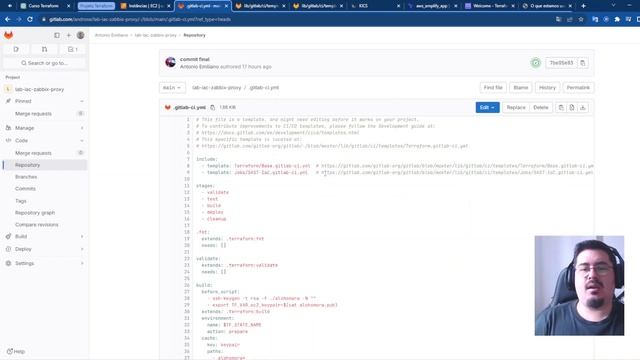The height and width of the screenshot is (360, 640).
Task: Open Tags in the sidebar
Action: click(x=21, y=201)
